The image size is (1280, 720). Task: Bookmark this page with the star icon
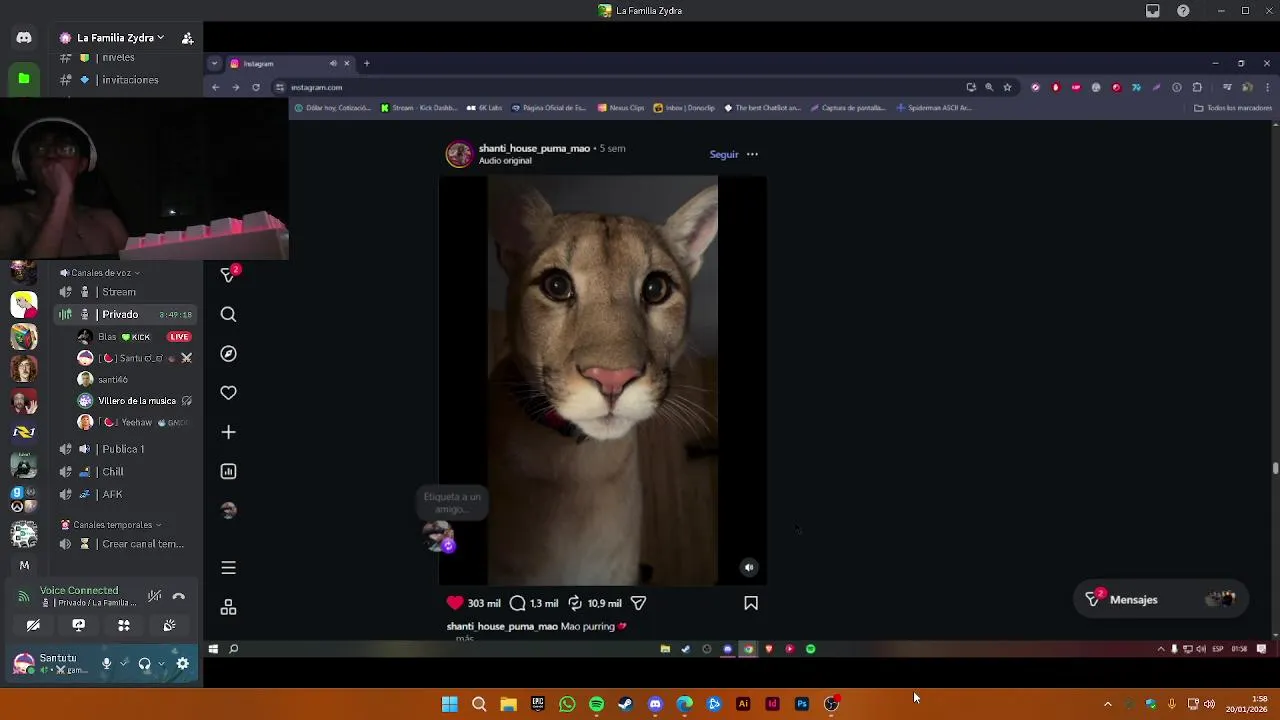pyautogui.click(x=1007, y=87)
